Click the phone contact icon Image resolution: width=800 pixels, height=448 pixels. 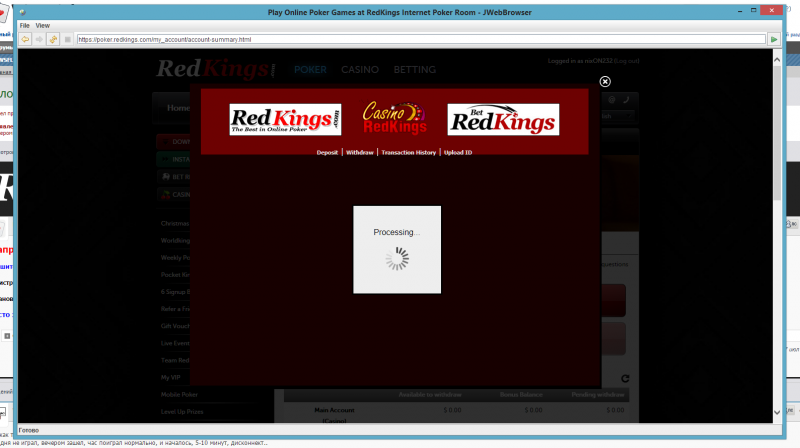(626, 100)
